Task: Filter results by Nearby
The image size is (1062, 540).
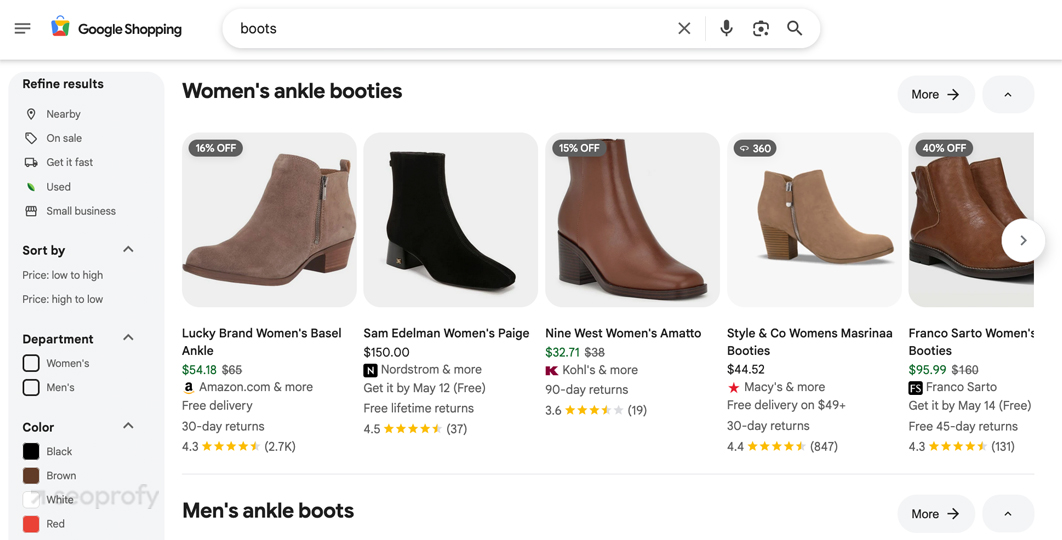Action: click(x=63, y=114)
